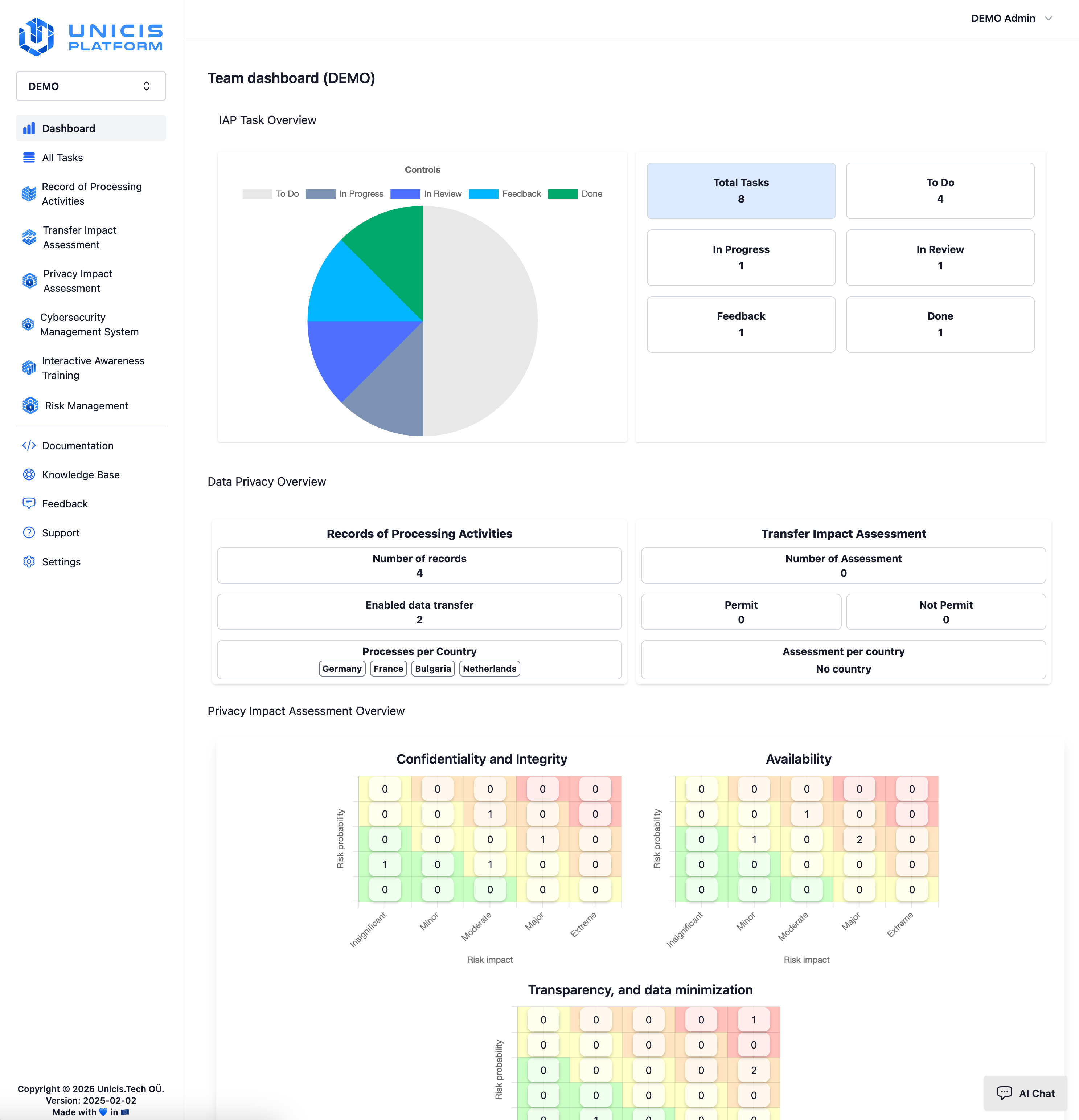The image size is (1079, 1120).
Task: Toggle the In Progress legend swatch
Action: 320,194
